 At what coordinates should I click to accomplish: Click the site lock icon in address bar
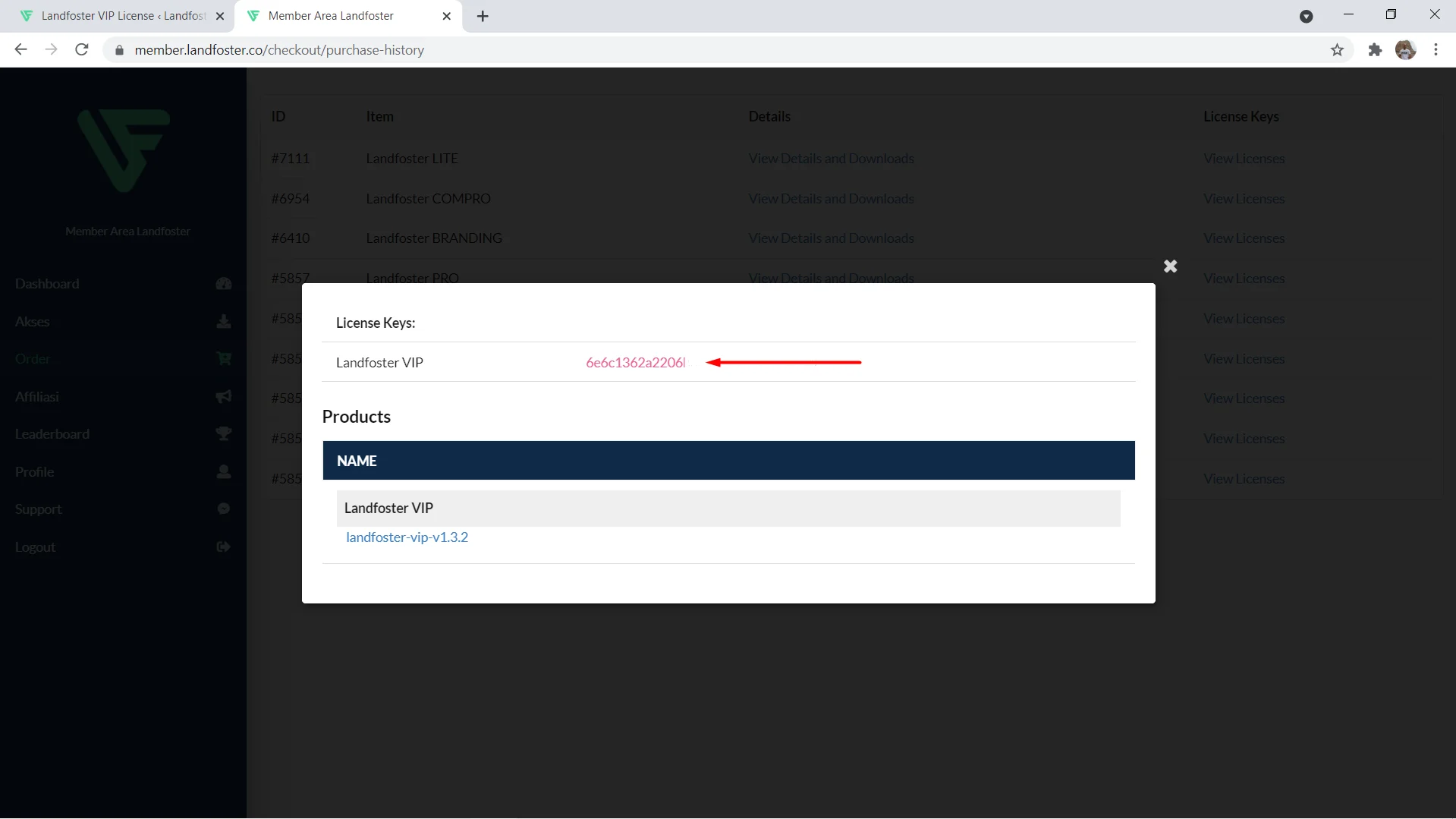pyautogui.click(x=119, y=50)
